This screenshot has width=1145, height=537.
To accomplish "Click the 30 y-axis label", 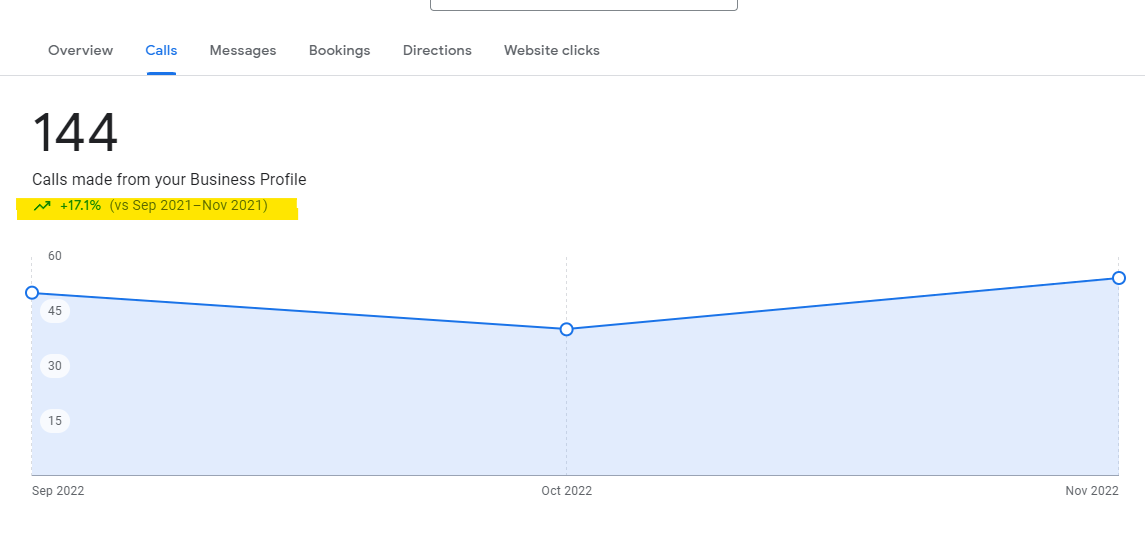I will coord(54,366).
